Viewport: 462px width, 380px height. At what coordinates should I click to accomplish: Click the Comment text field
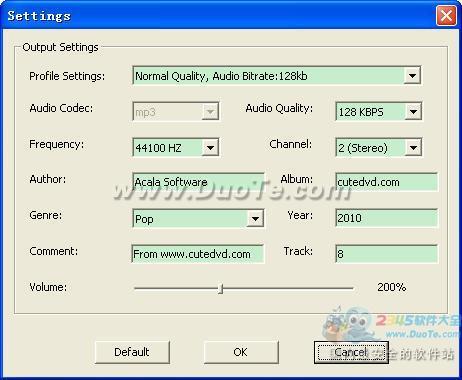[x=198, y=254]
